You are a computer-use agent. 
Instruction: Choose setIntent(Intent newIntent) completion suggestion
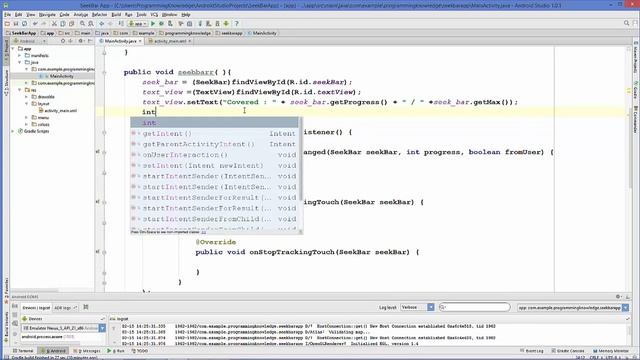coord(215,165)
